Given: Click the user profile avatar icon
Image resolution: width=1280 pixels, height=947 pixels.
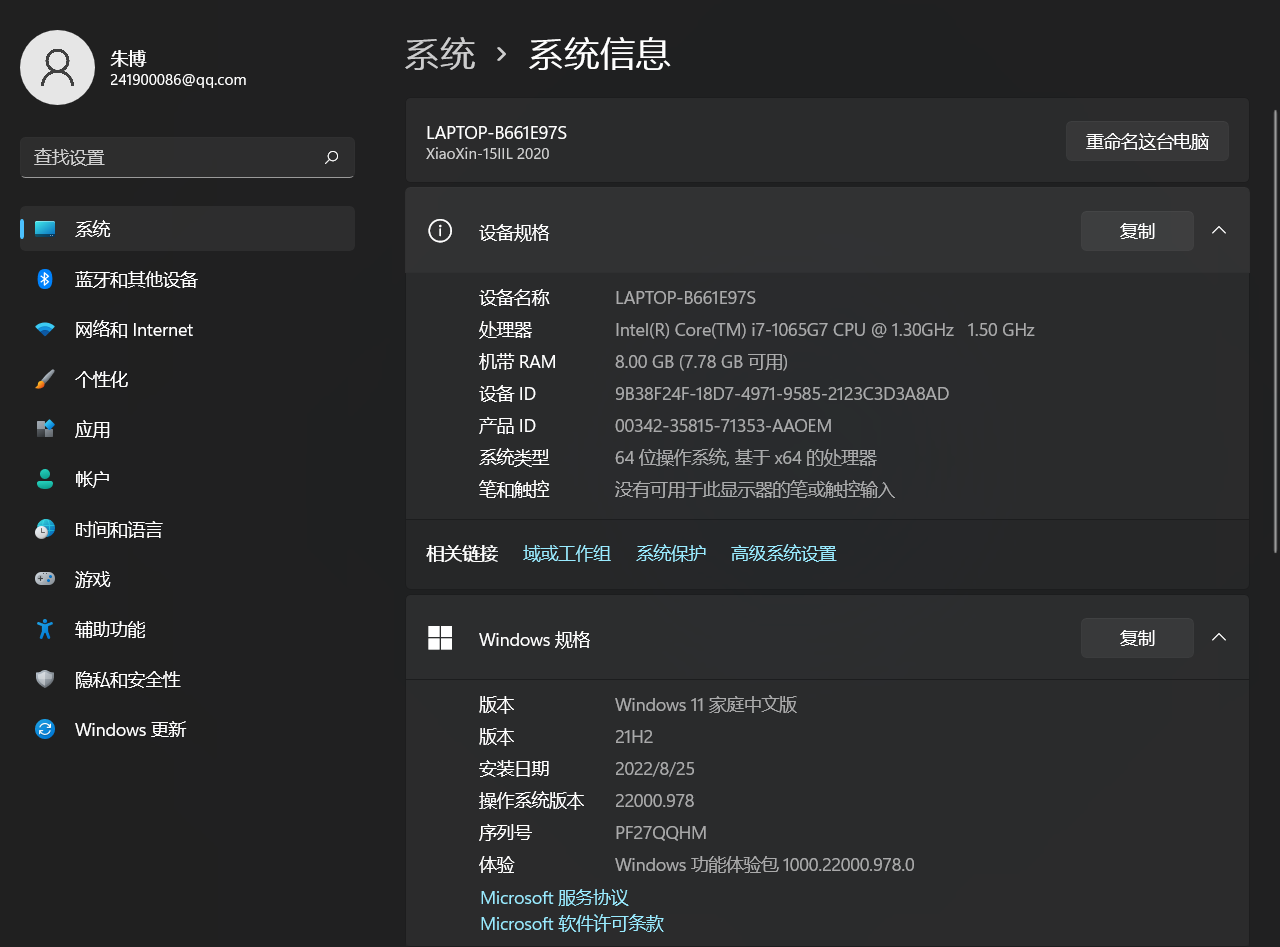Looking at the screenshot, I should tap(57, 67).
